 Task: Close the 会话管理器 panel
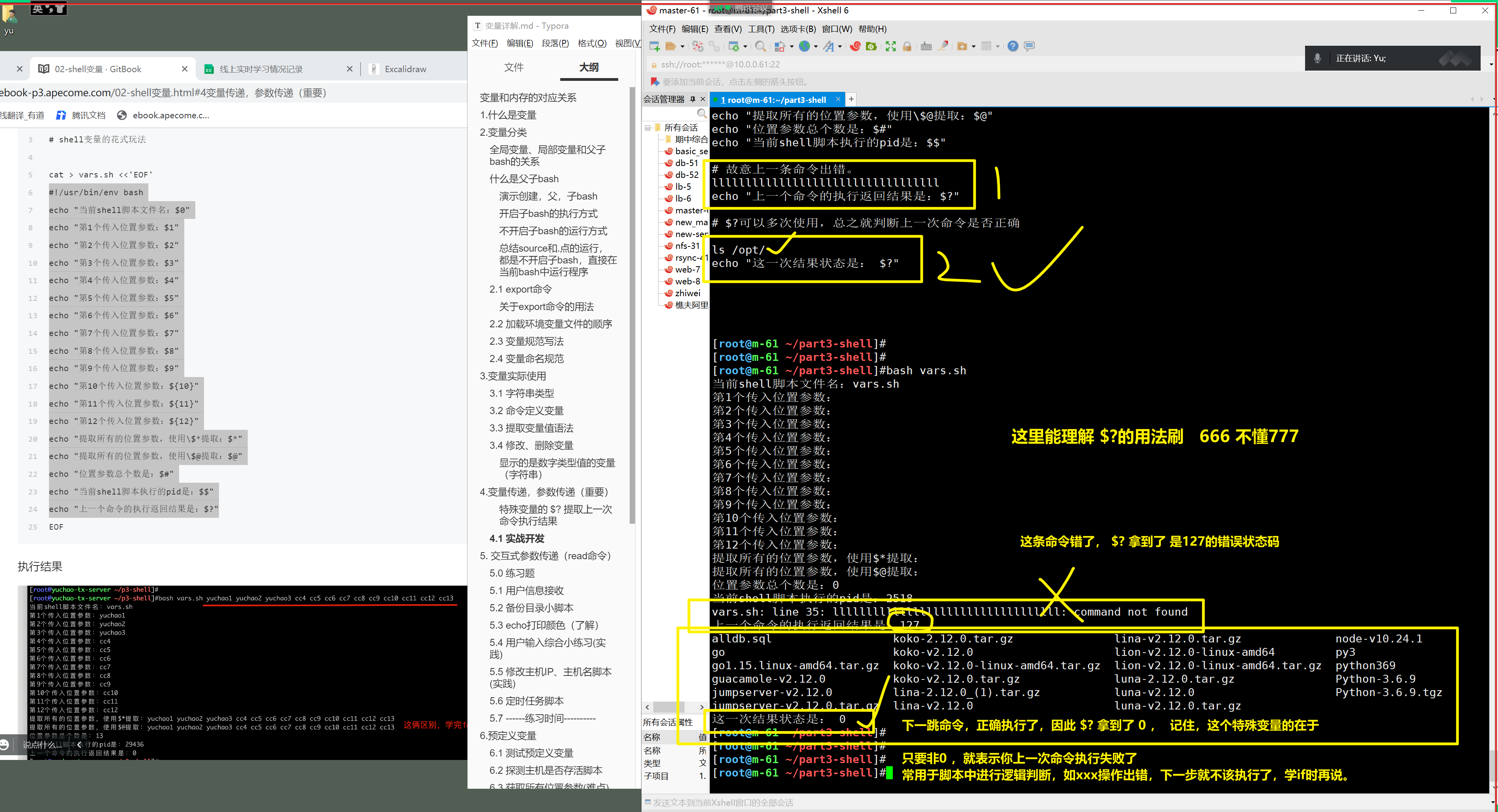tap(703, 99)
